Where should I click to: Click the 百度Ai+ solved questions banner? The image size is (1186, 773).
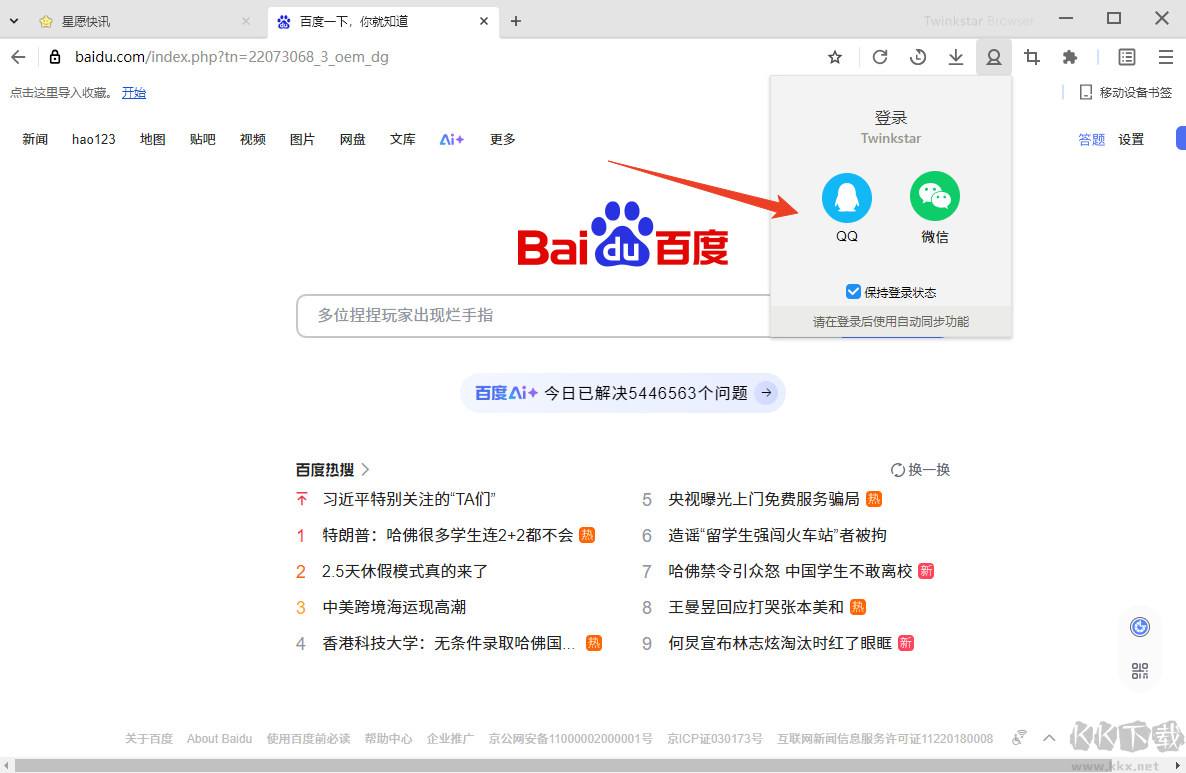622,393
